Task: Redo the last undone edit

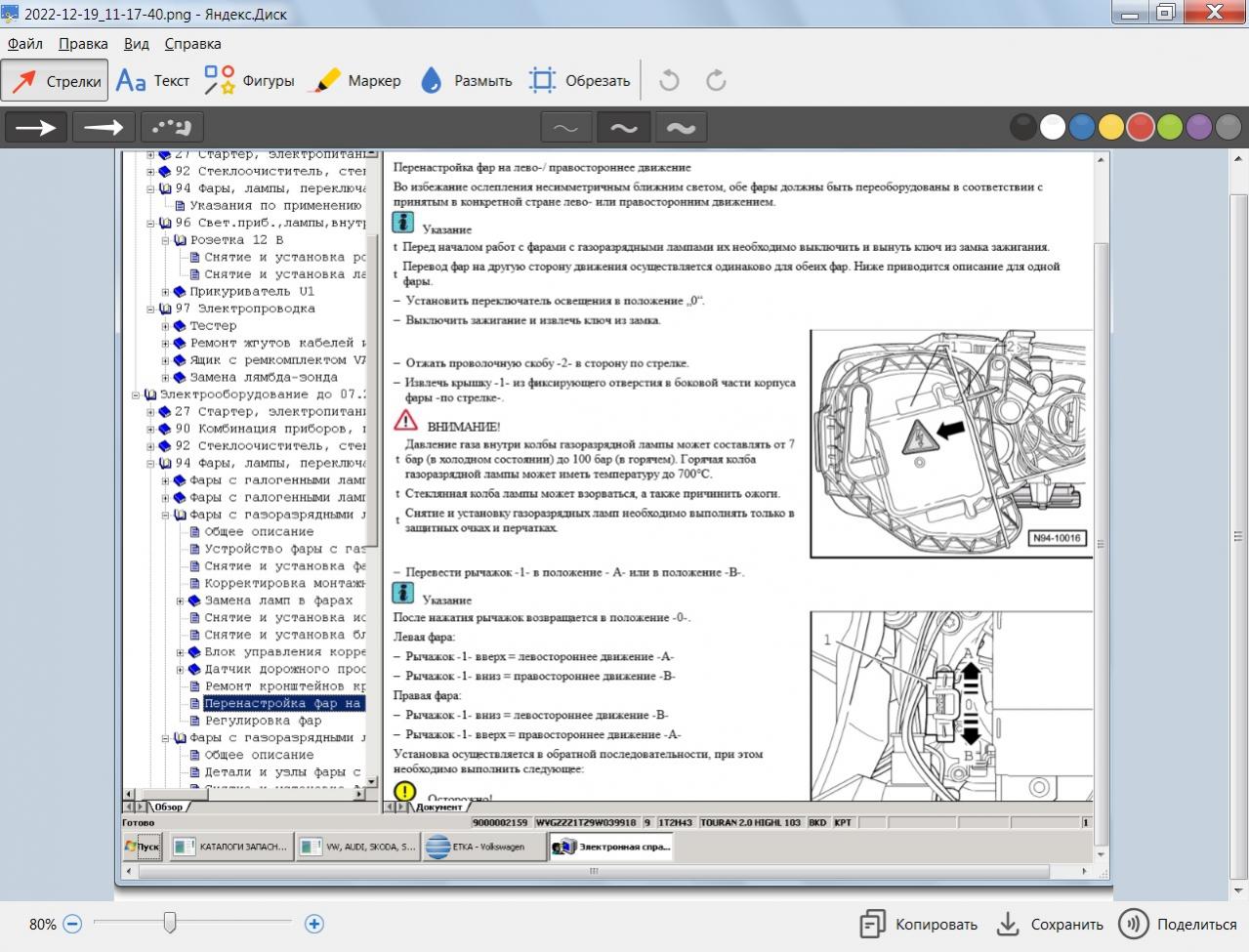Action: [716, 81]
